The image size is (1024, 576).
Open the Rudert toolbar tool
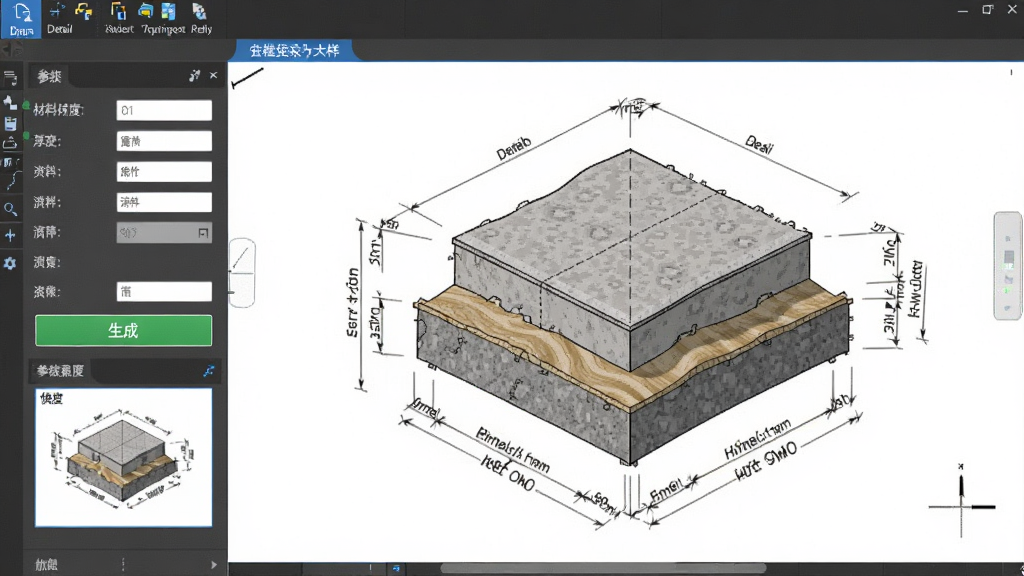click(x=119, y=18)
